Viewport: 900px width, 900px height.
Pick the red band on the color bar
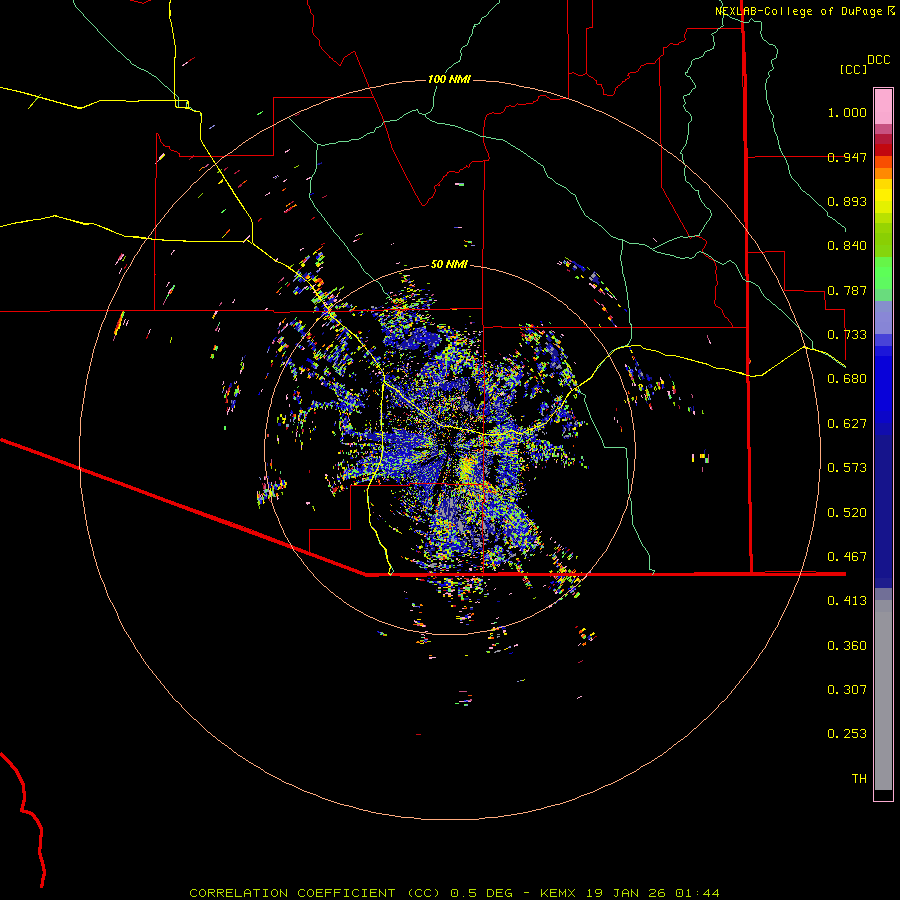(x=883, y=150)
